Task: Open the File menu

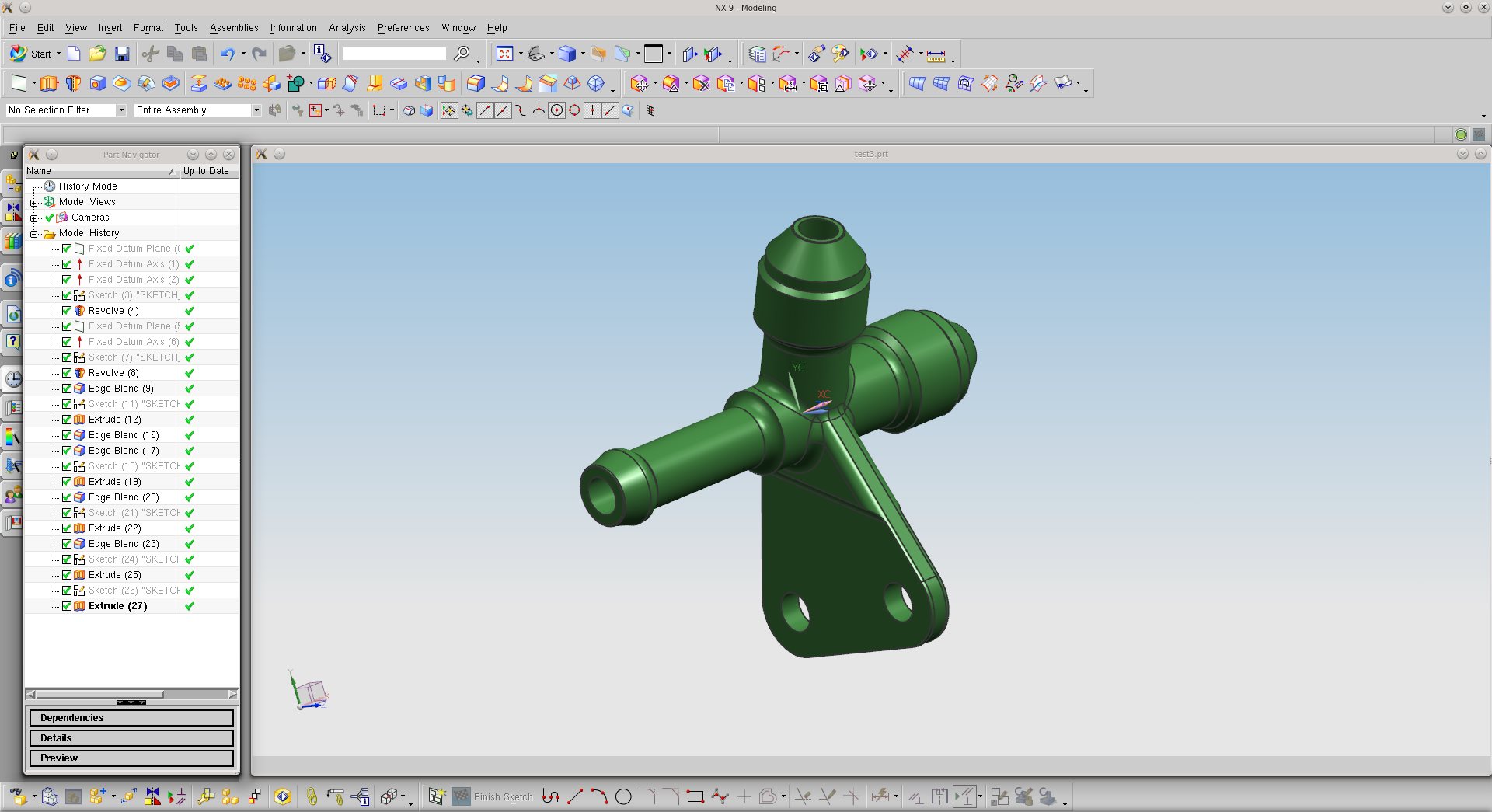Action: [17, 28]
